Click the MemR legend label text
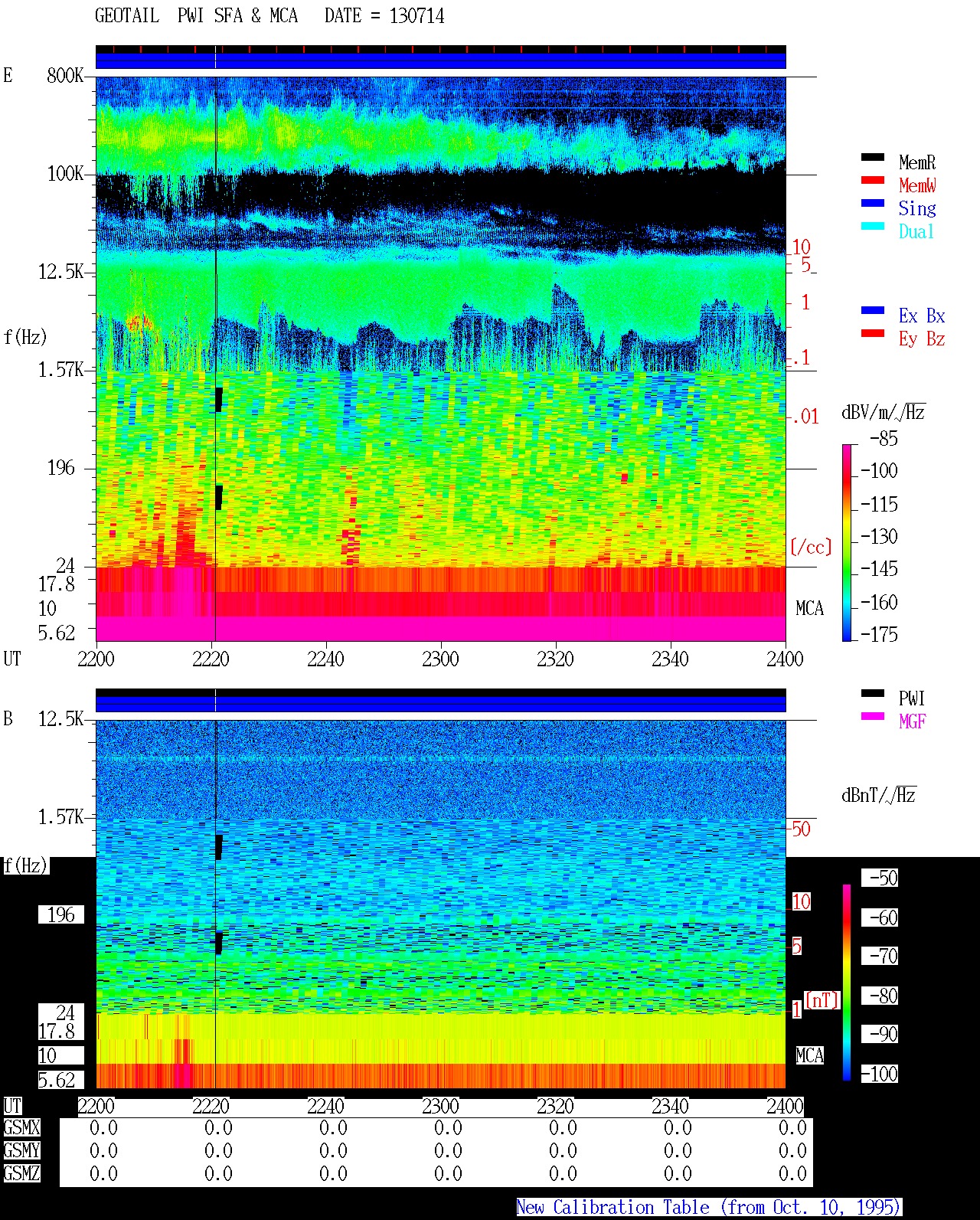Screen dimensions: 980x1220 (917, 162)
